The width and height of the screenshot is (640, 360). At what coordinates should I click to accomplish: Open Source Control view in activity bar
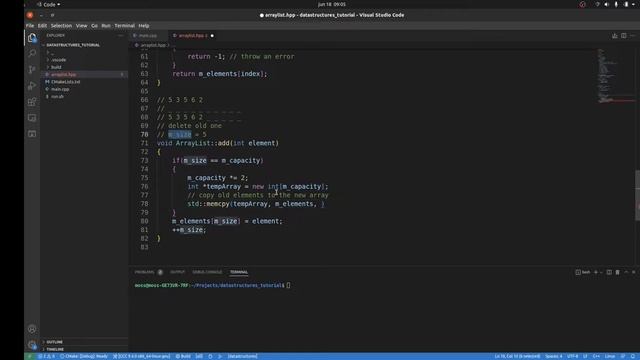point(32,69)
